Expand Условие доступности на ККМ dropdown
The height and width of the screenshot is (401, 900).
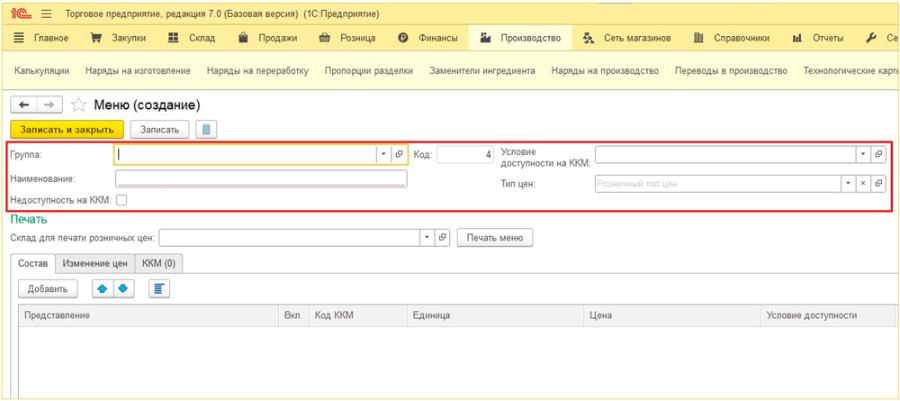[863, 154]
